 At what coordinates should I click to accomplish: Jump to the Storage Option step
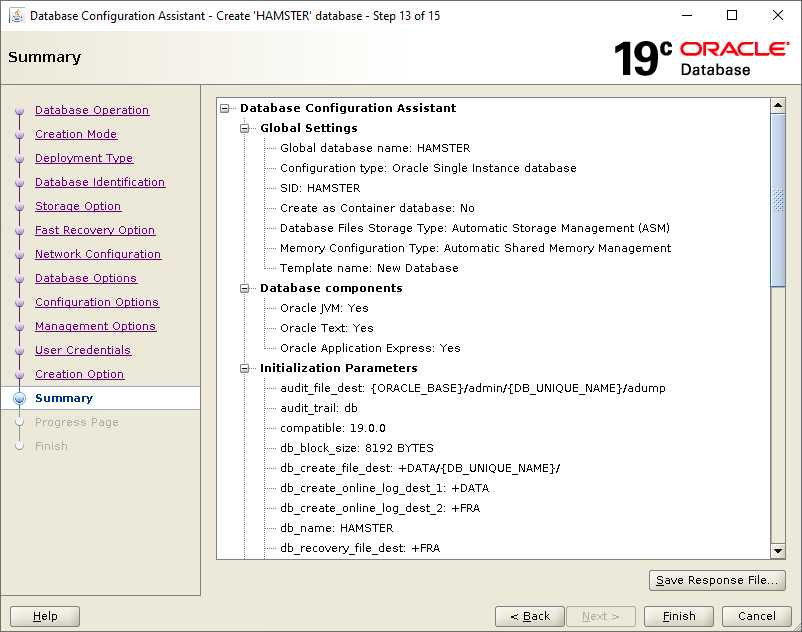point(78,206)
